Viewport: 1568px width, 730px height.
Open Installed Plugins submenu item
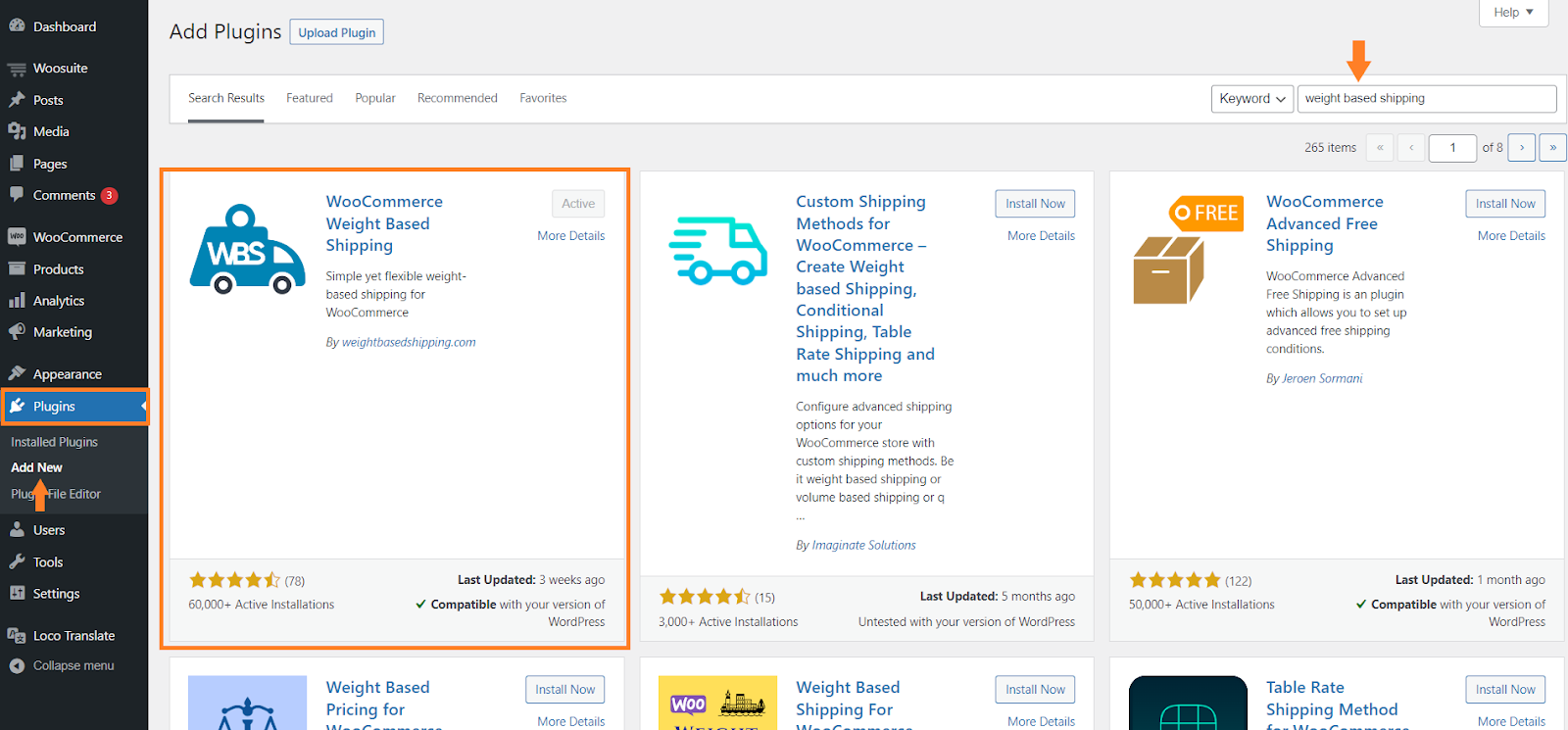point(55,442)
